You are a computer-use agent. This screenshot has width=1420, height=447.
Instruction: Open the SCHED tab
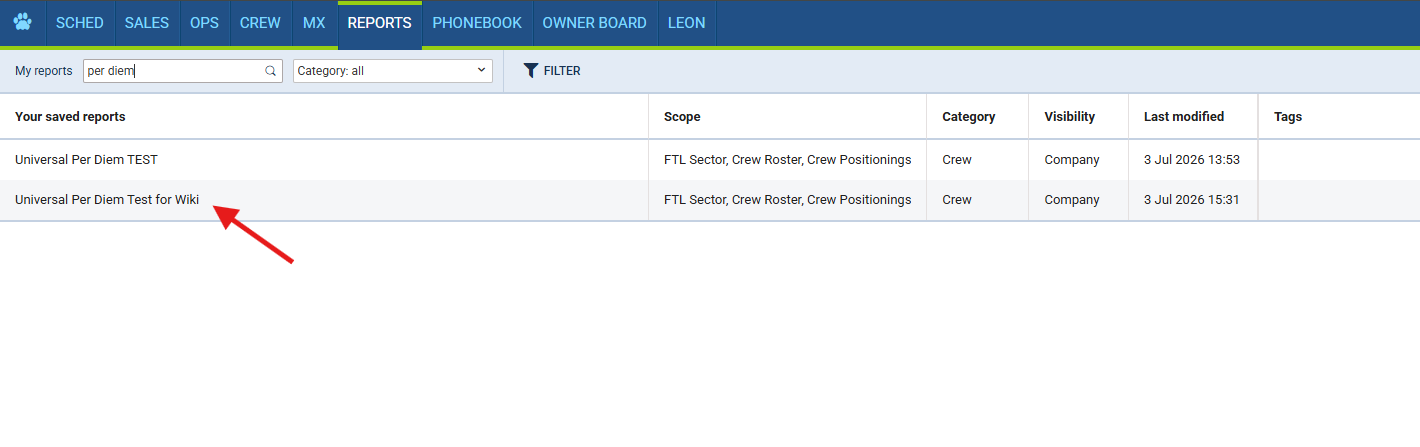(80, 23)
